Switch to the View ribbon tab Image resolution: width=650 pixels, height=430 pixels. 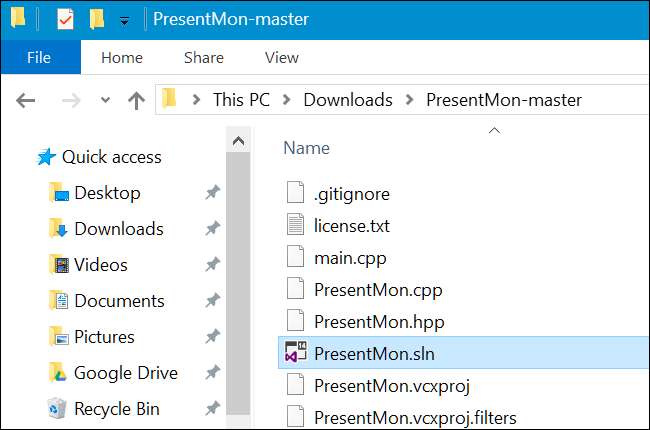281,58
